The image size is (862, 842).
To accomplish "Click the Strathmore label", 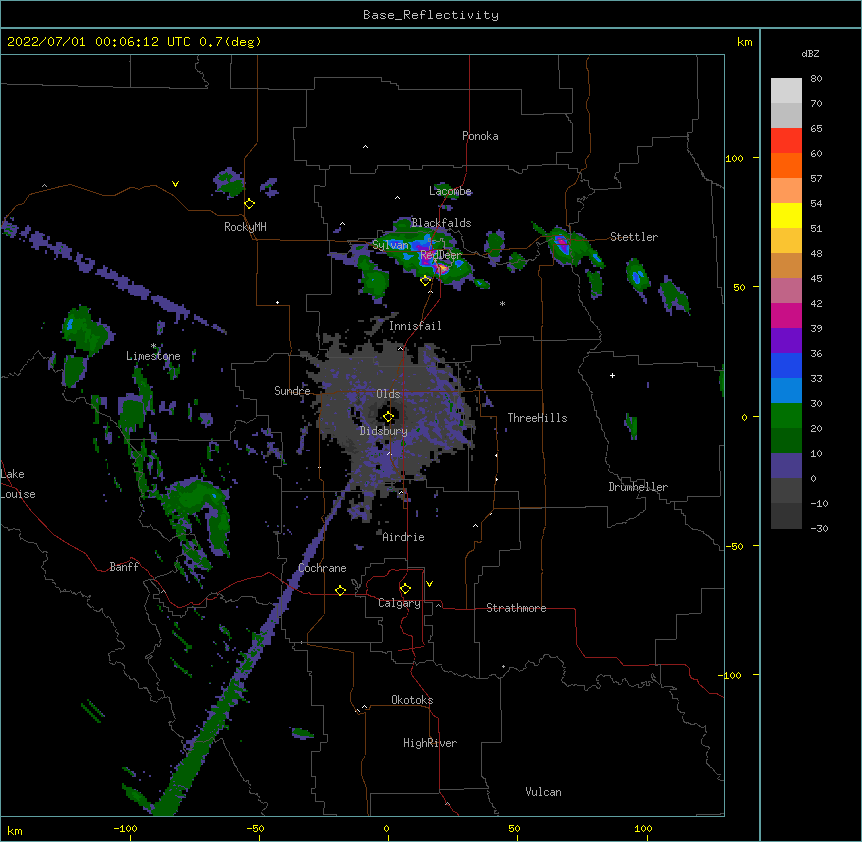I will [x=516, y=608].
